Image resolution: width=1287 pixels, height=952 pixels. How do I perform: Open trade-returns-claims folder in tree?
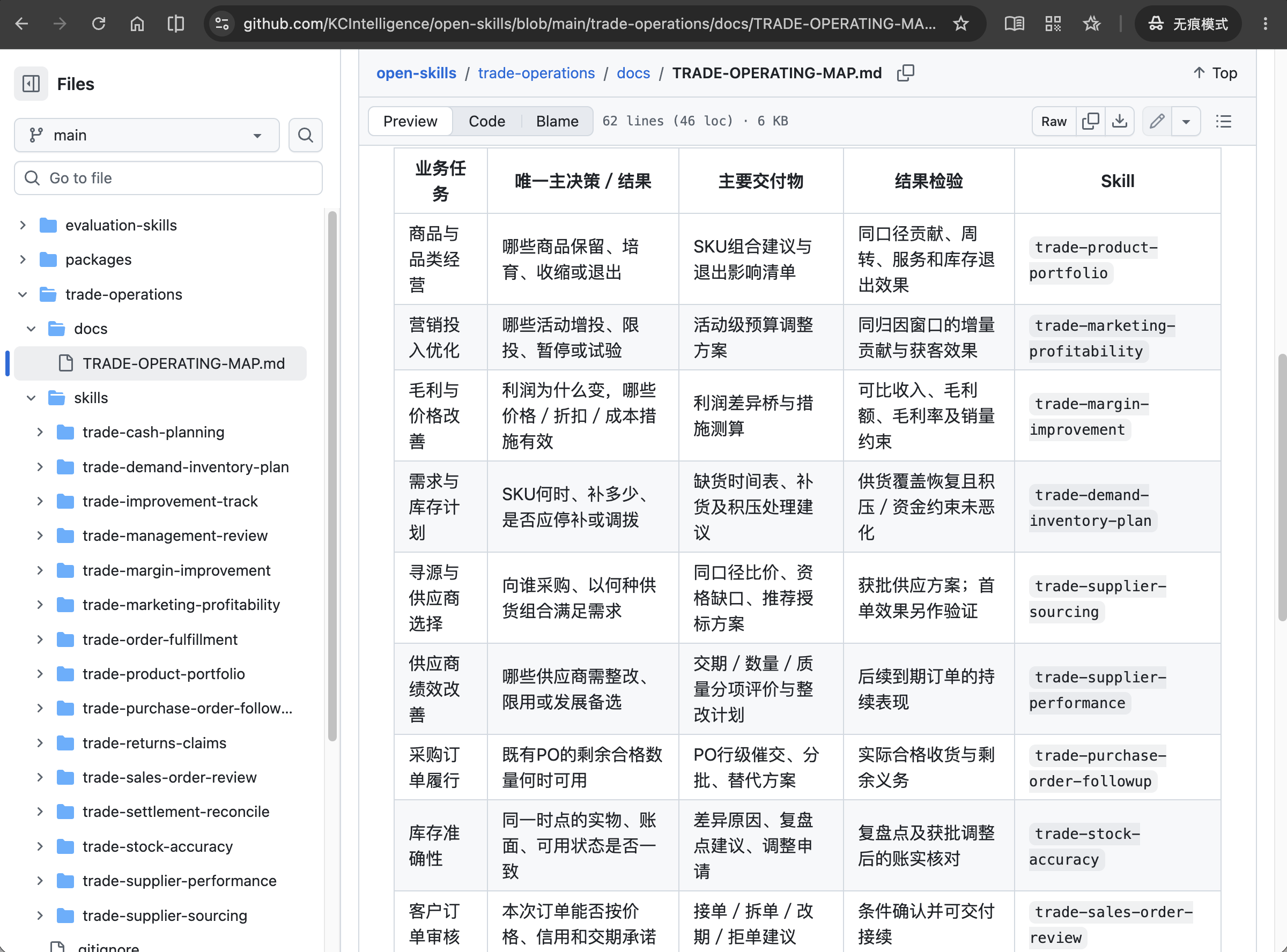tap(154, 743)
